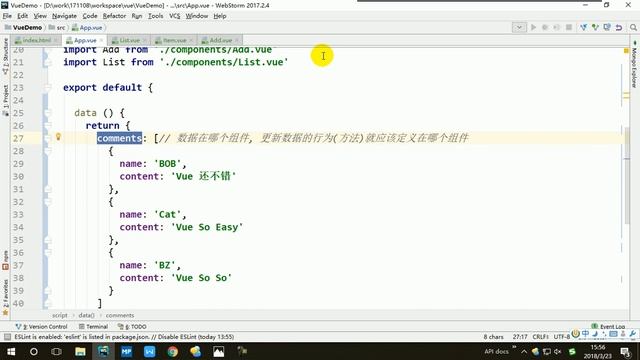This screenshot has height=360, width=640.
Task: Click App.vue in the navigation bar
Action: click(x=87, y=27)
